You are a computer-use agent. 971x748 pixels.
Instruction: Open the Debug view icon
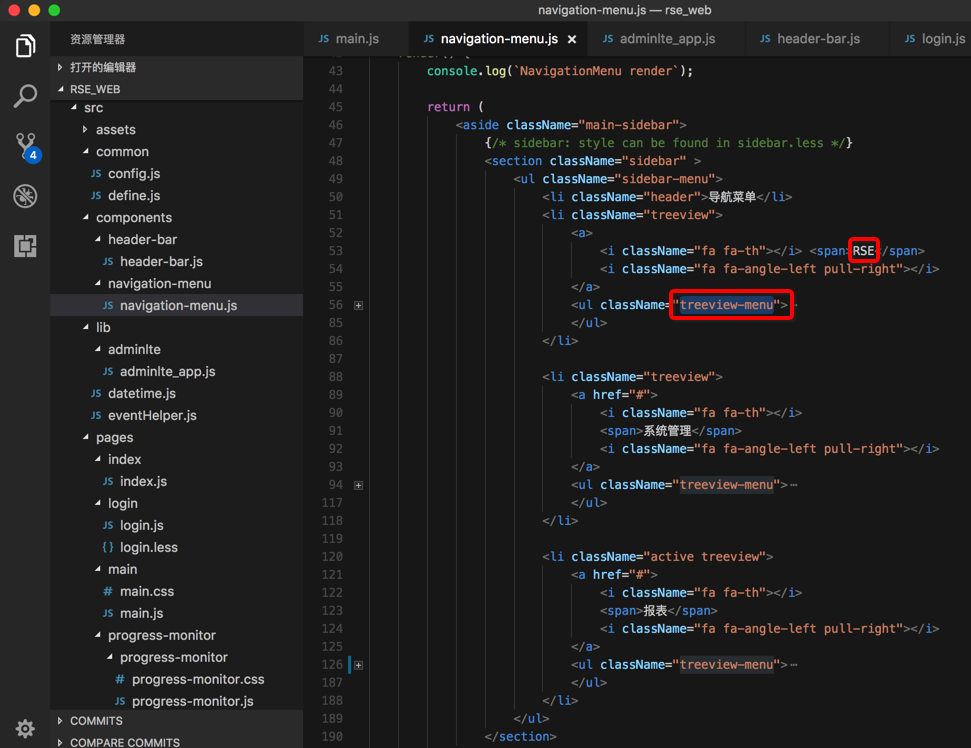click(25, 195)
